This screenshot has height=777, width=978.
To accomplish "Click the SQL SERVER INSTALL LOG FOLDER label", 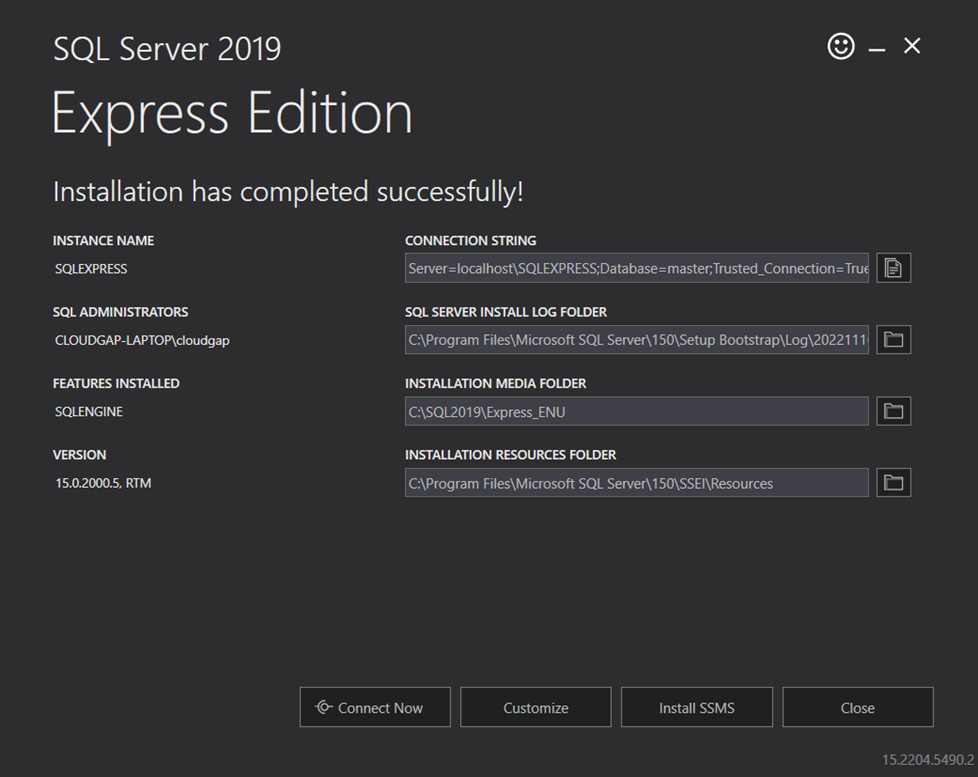I will click(x=506, y=312).
